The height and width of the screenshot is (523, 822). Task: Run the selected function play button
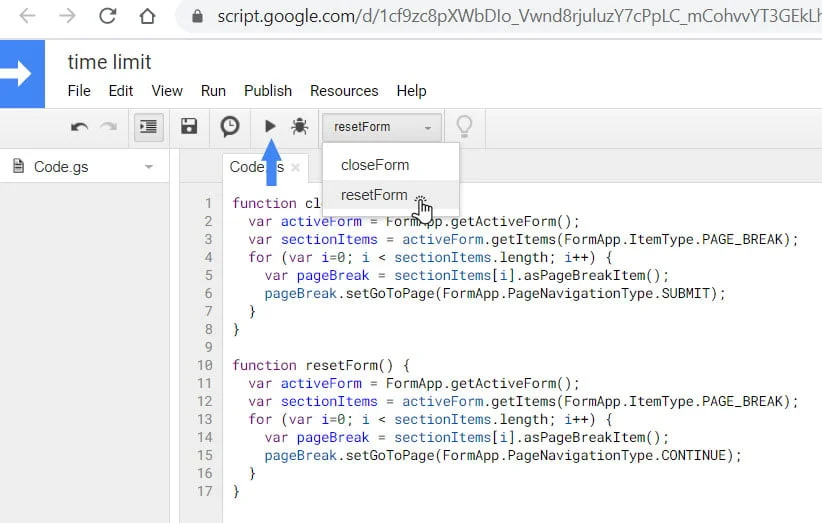click(x=270, y=126)
